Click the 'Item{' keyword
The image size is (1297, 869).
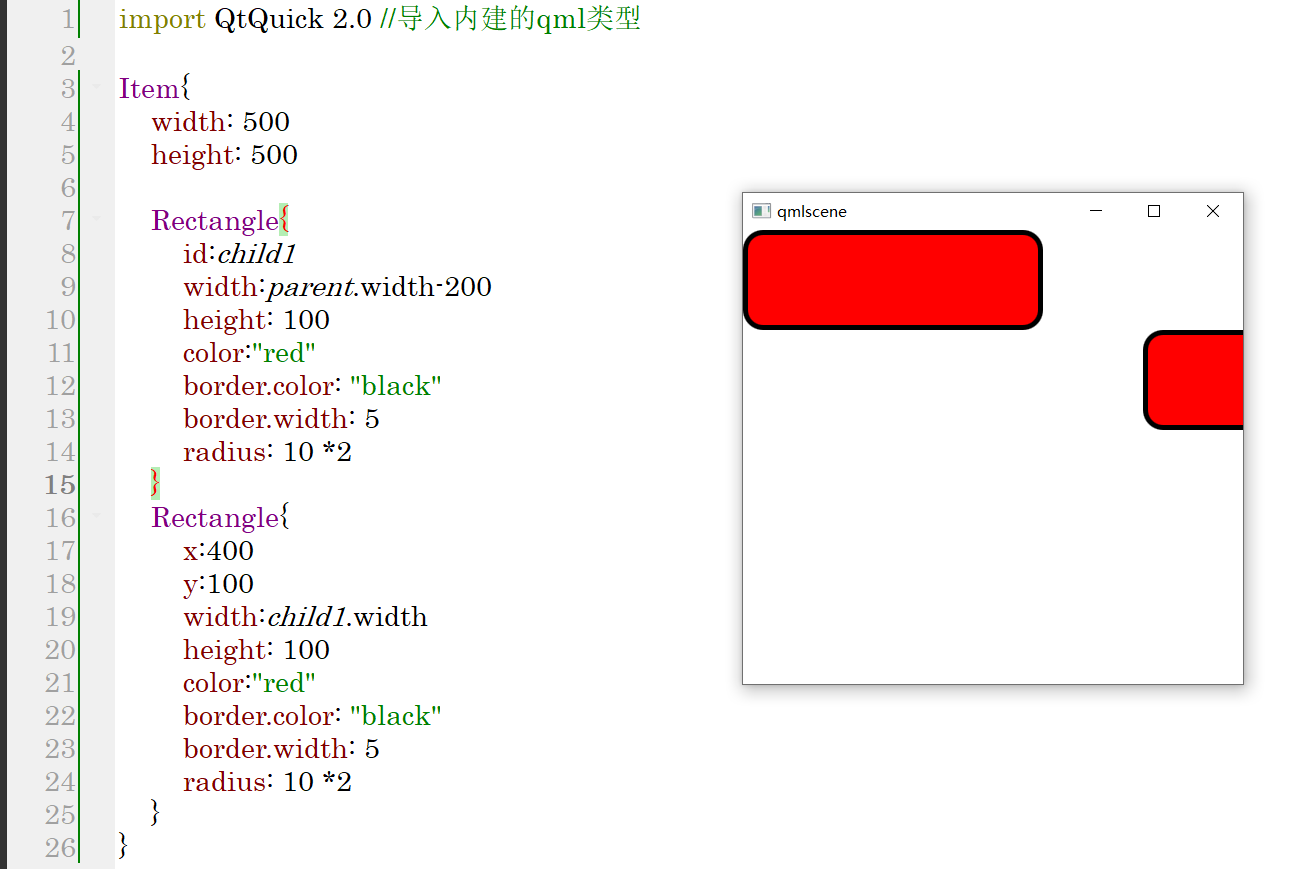[154, 88]
